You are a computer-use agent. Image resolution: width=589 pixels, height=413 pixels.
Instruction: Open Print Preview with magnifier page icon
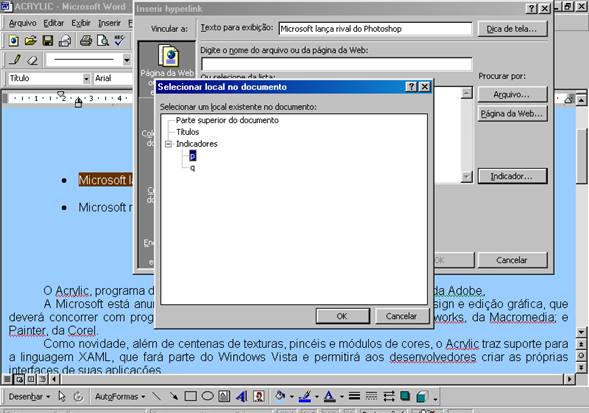[103, 41]
